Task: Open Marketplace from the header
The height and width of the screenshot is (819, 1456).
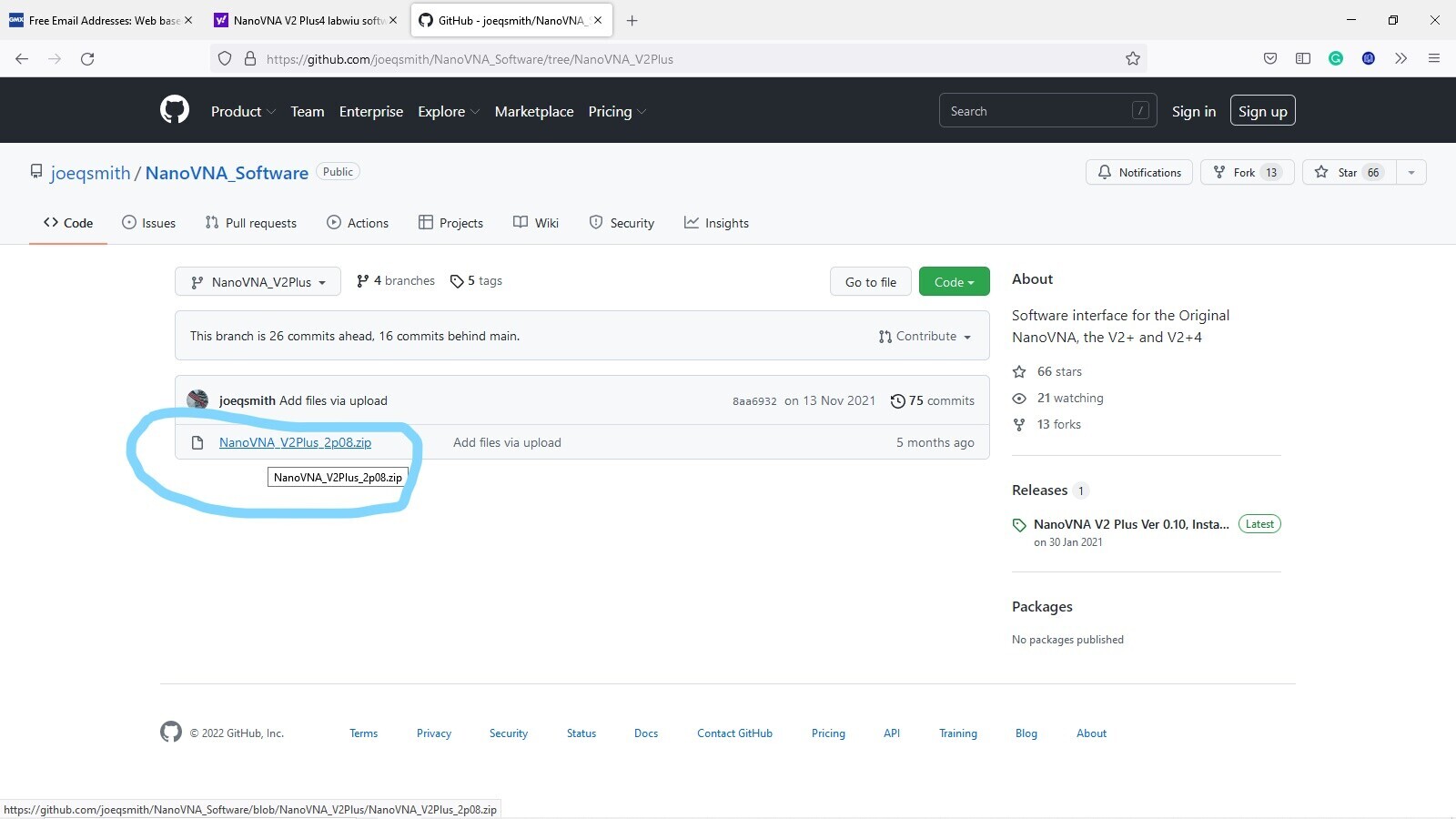Action: (534, 111)
